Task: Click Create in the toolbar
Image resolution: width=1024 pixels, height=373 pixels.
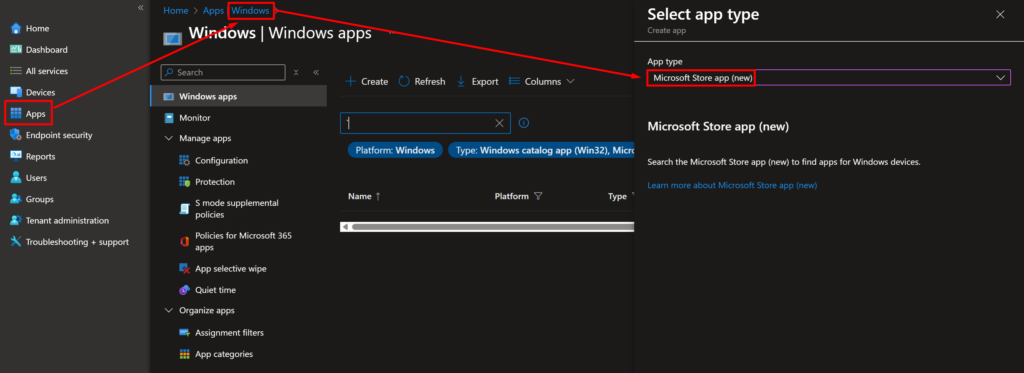Action: 366,82
